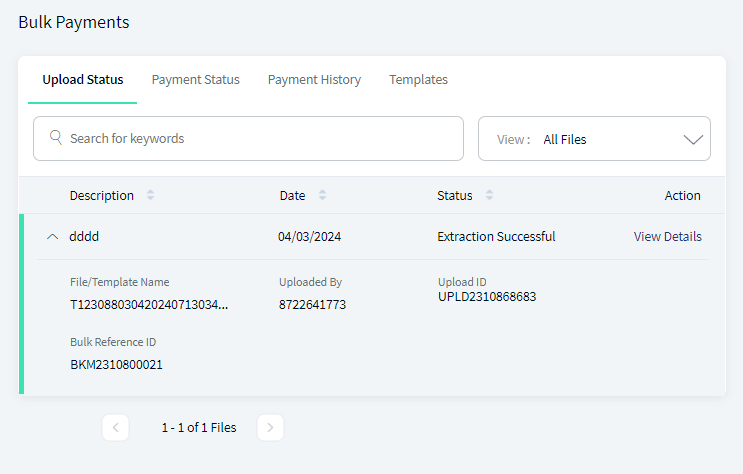Open the Payment History tab
The height and width of the screenshot is (474, 743).
[314, 80]
